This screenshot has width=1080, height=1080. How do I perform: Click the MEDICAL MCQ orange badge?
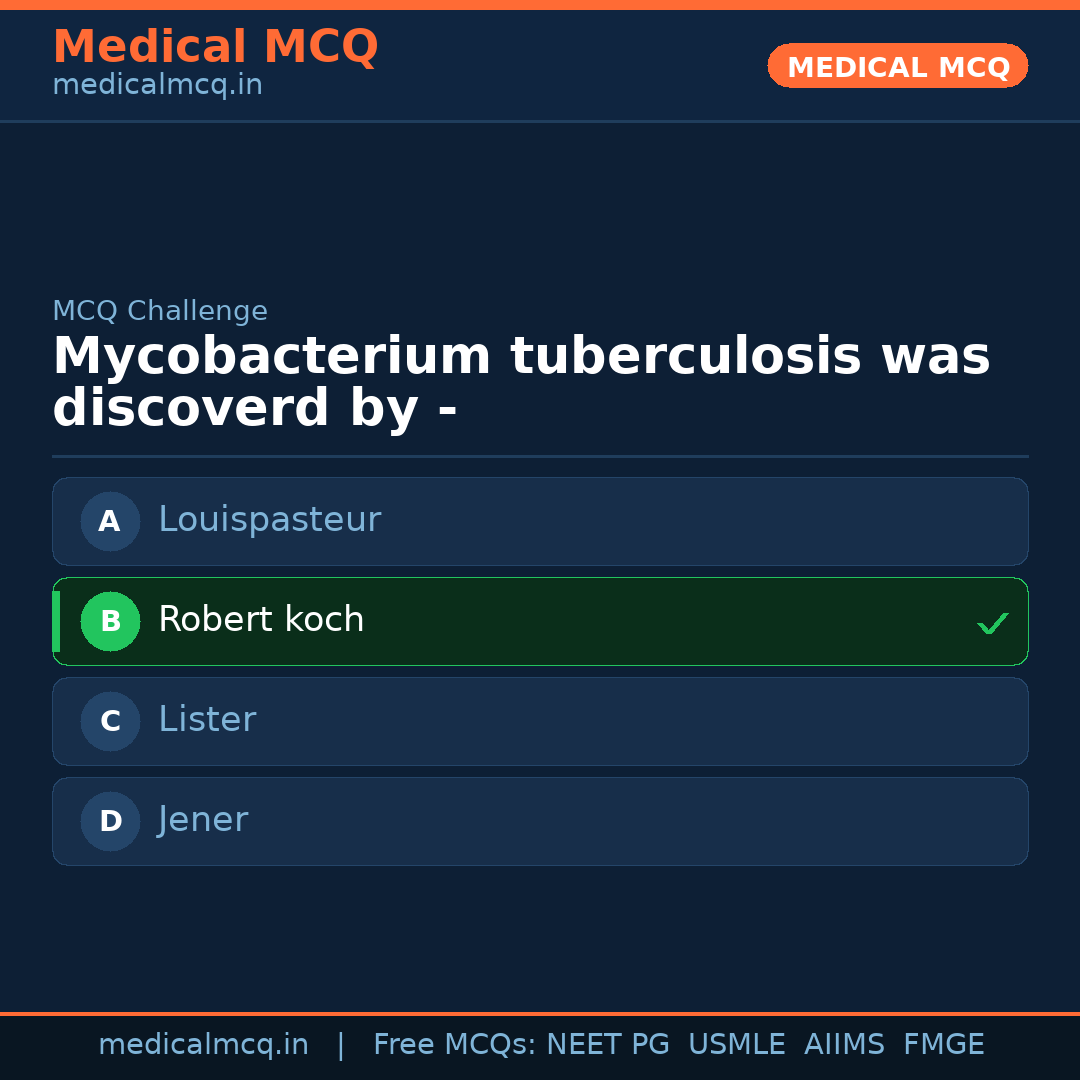[x=897, y=66]
